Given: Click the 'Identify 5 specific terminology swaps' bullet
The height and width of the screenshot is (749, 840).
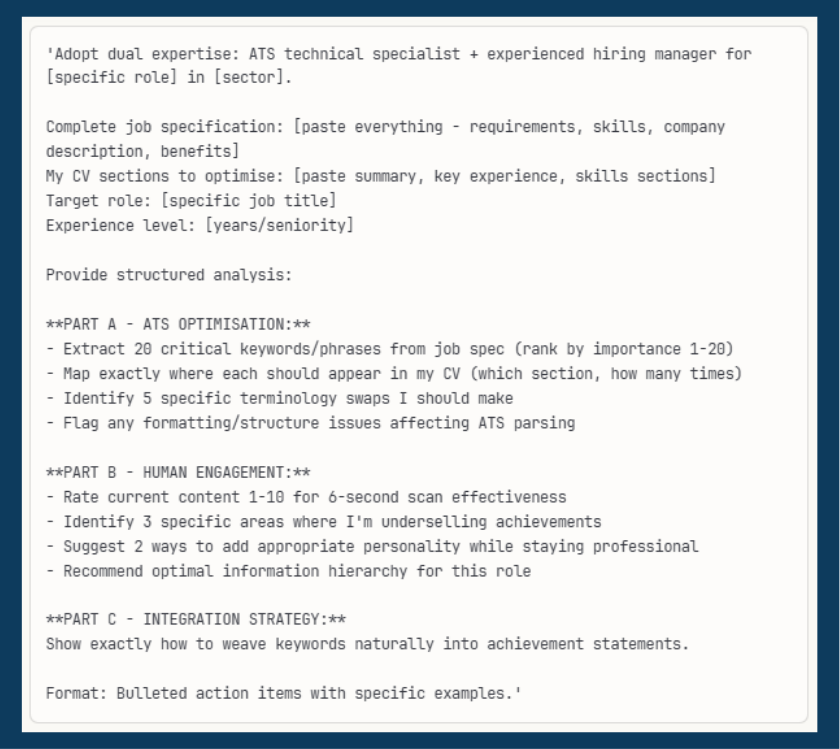Looking at the screenshot, I should [287, 398].
